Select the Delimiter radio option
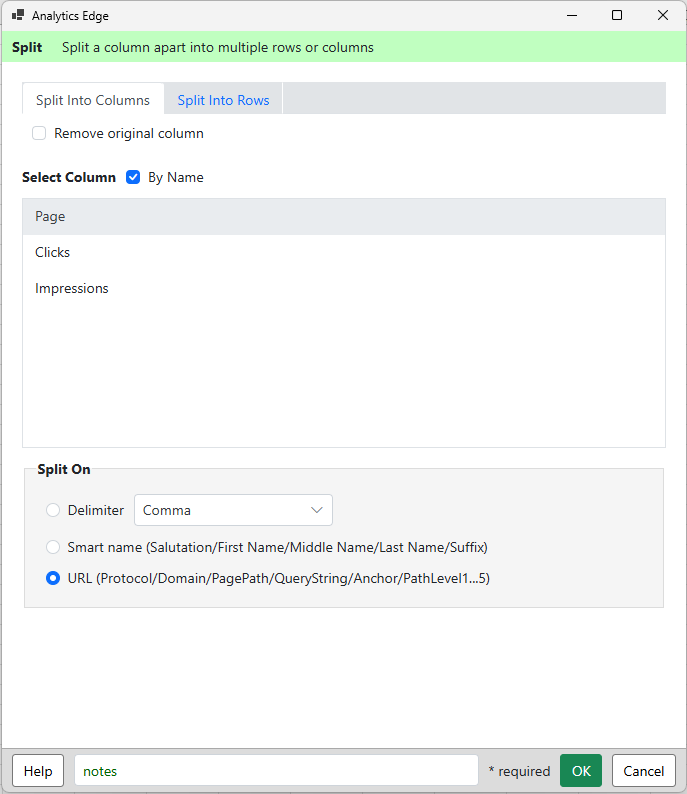 [x=53, y=510]
